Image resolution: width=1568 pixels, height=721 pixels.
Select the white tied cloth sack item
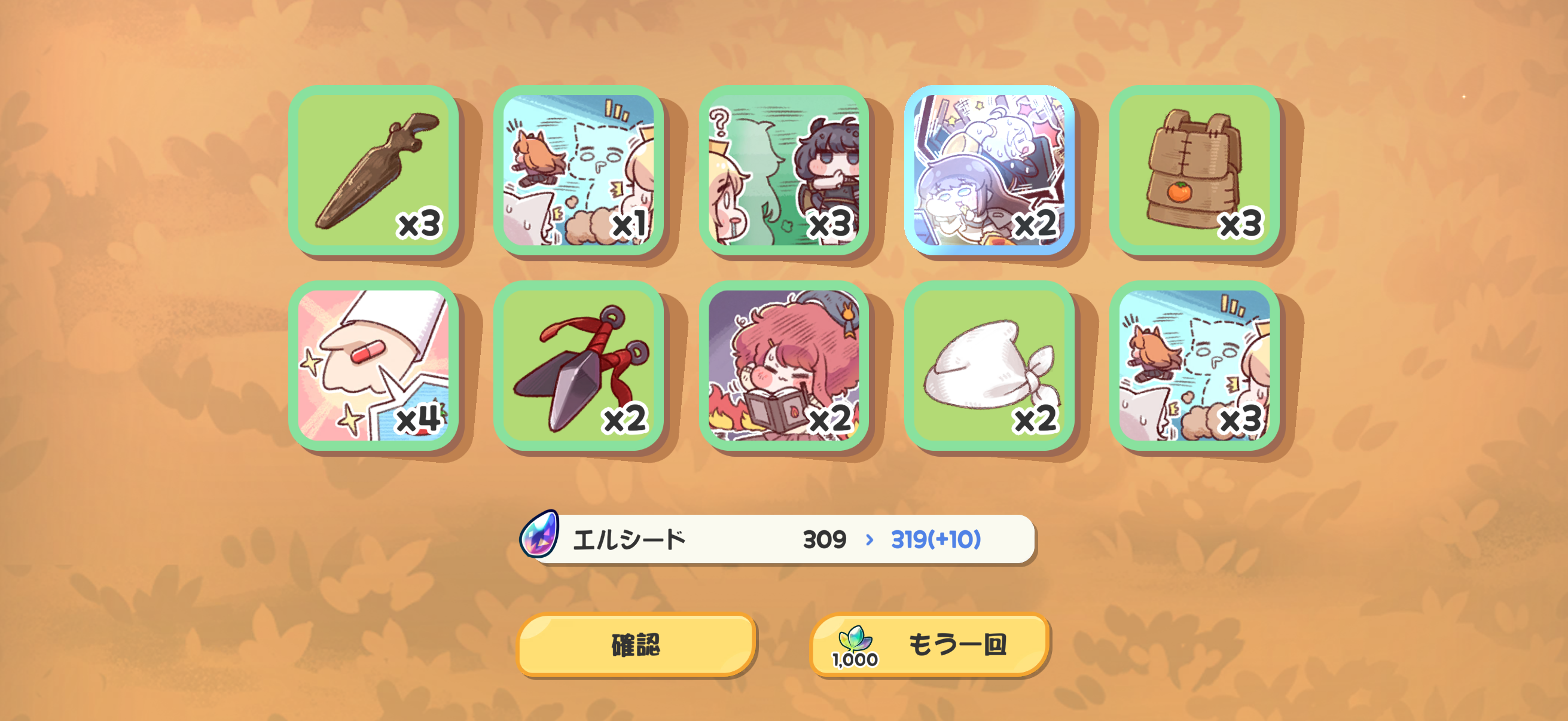[989, 365]
